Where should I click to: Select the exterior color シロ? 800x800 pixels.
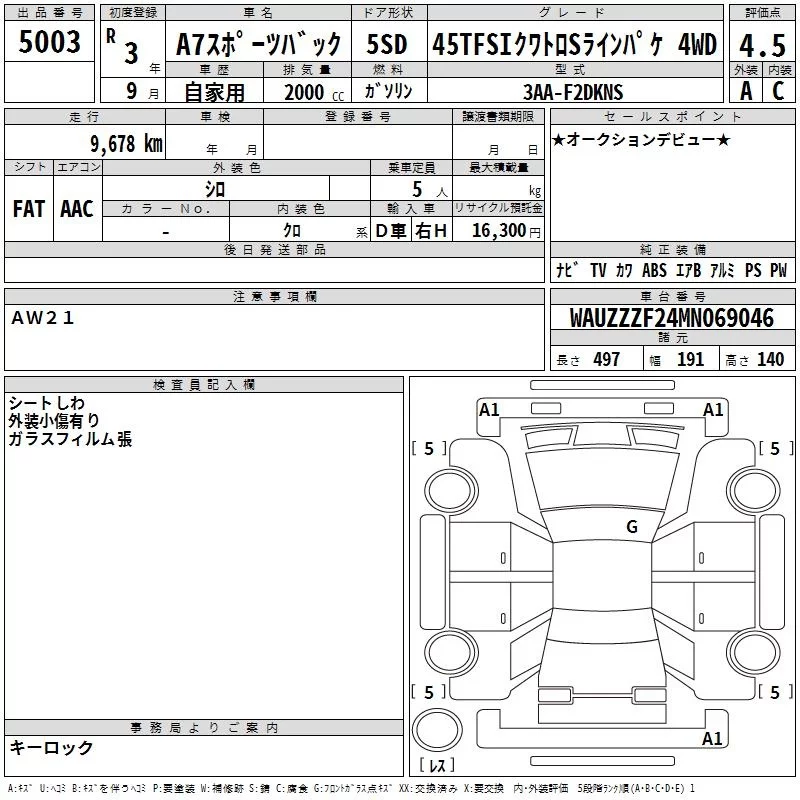(215, 189)
